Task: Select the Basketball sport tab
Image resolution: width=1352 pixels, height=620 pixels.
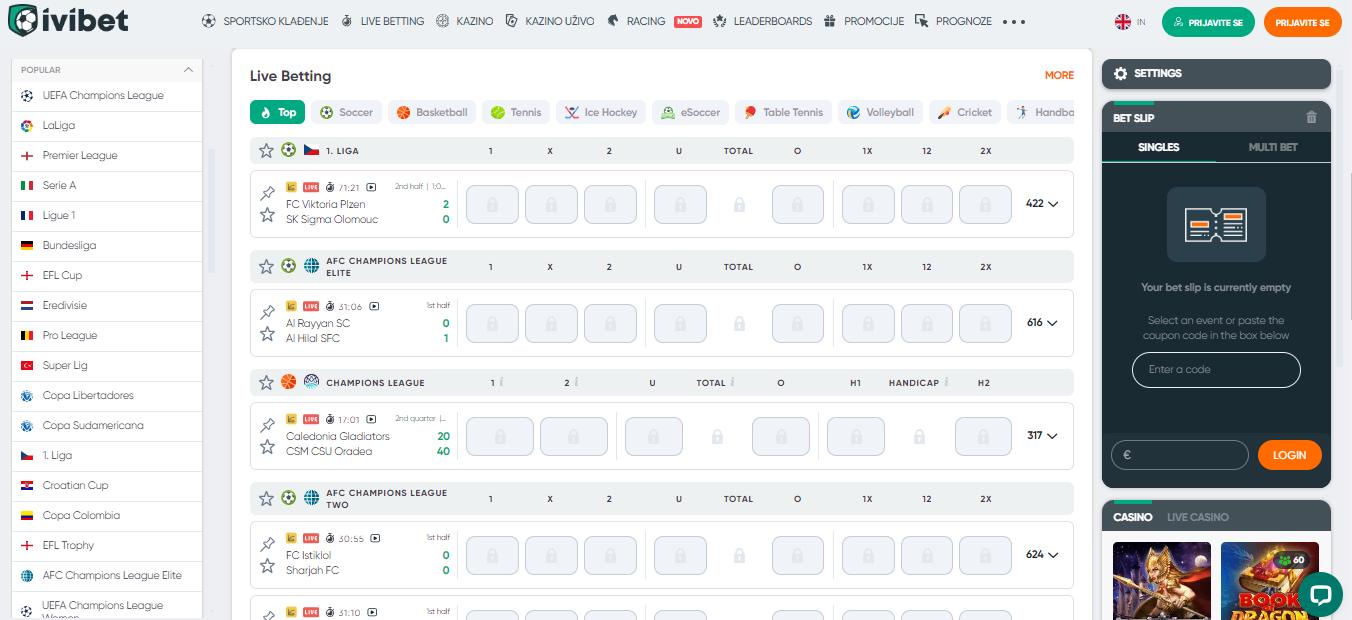Action: (x=431, y=113)
